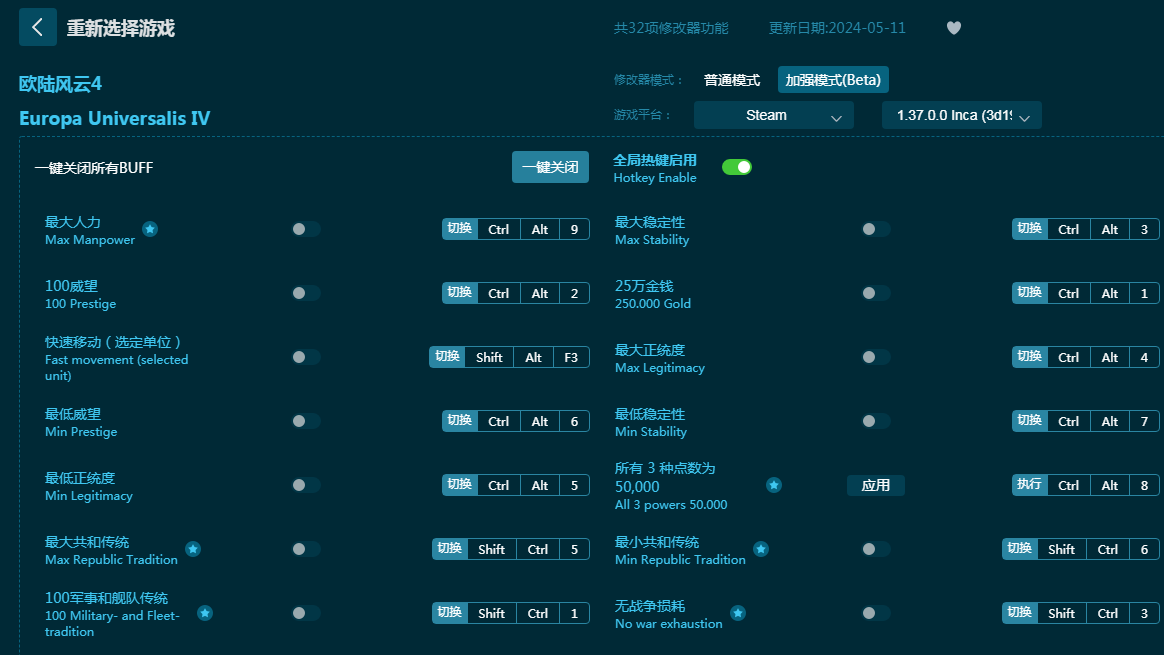Screen dimensions: 1164x655
Task: Turn on the 250.000 Gold toggle
Action: tap(876, 293)
